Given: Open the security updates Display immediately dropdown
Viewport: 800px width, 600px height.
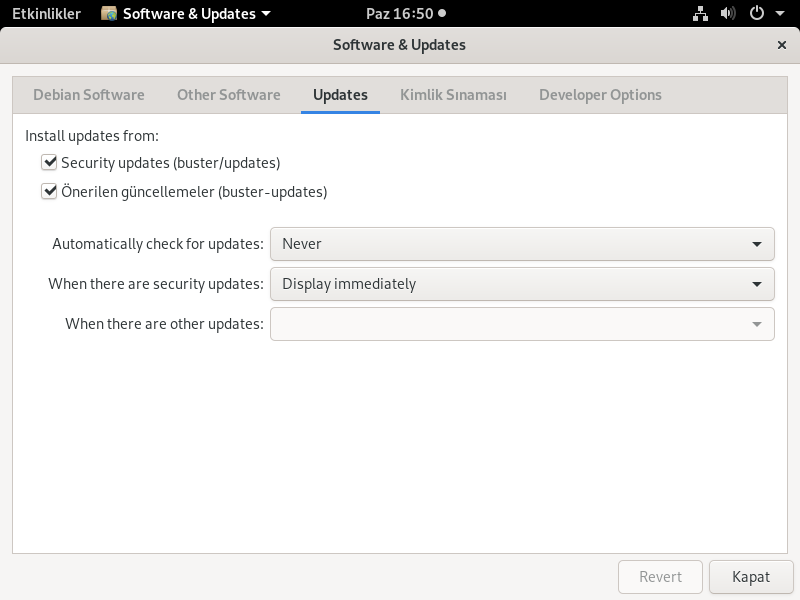Looking at the screenshot, I should [x=522, y=284].
